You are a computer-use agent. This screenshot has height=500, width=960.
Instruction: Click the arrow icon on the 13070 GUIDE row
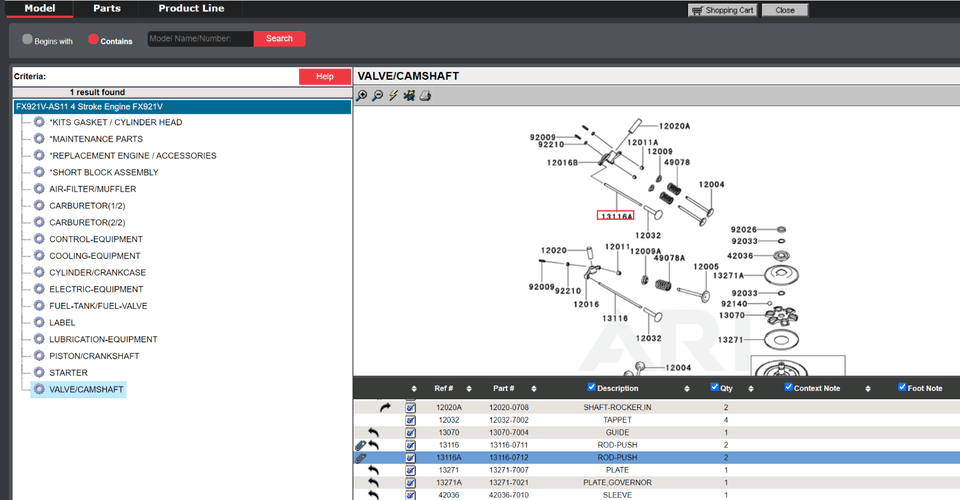pos(373,432)
